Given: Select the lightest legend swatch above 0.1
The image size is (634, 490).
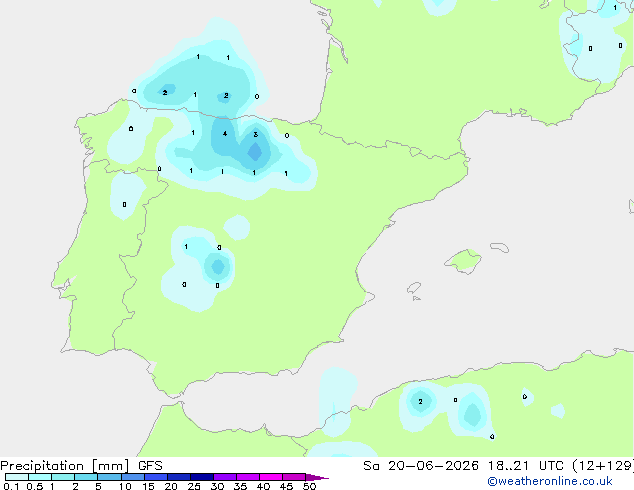Looking at the screenshot, I should click(x=17, y=477).
